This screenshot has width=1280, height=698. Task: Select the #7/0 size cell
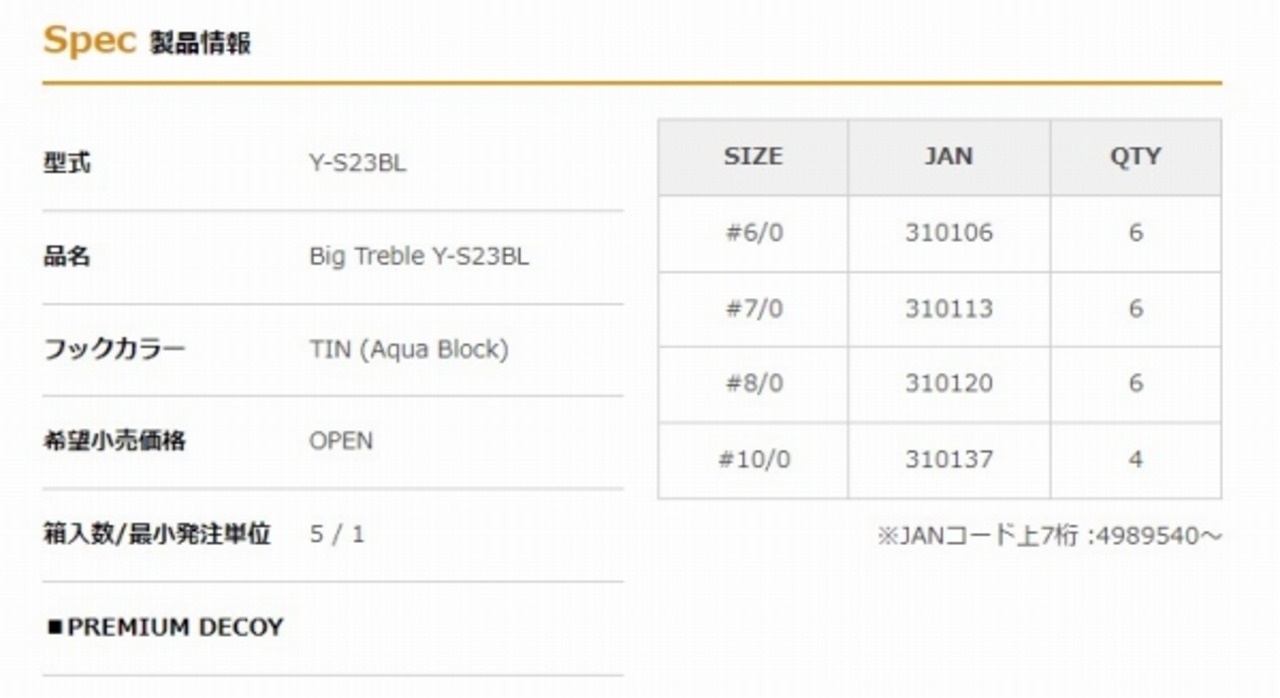pyautogui.click(x=753, y=309)
